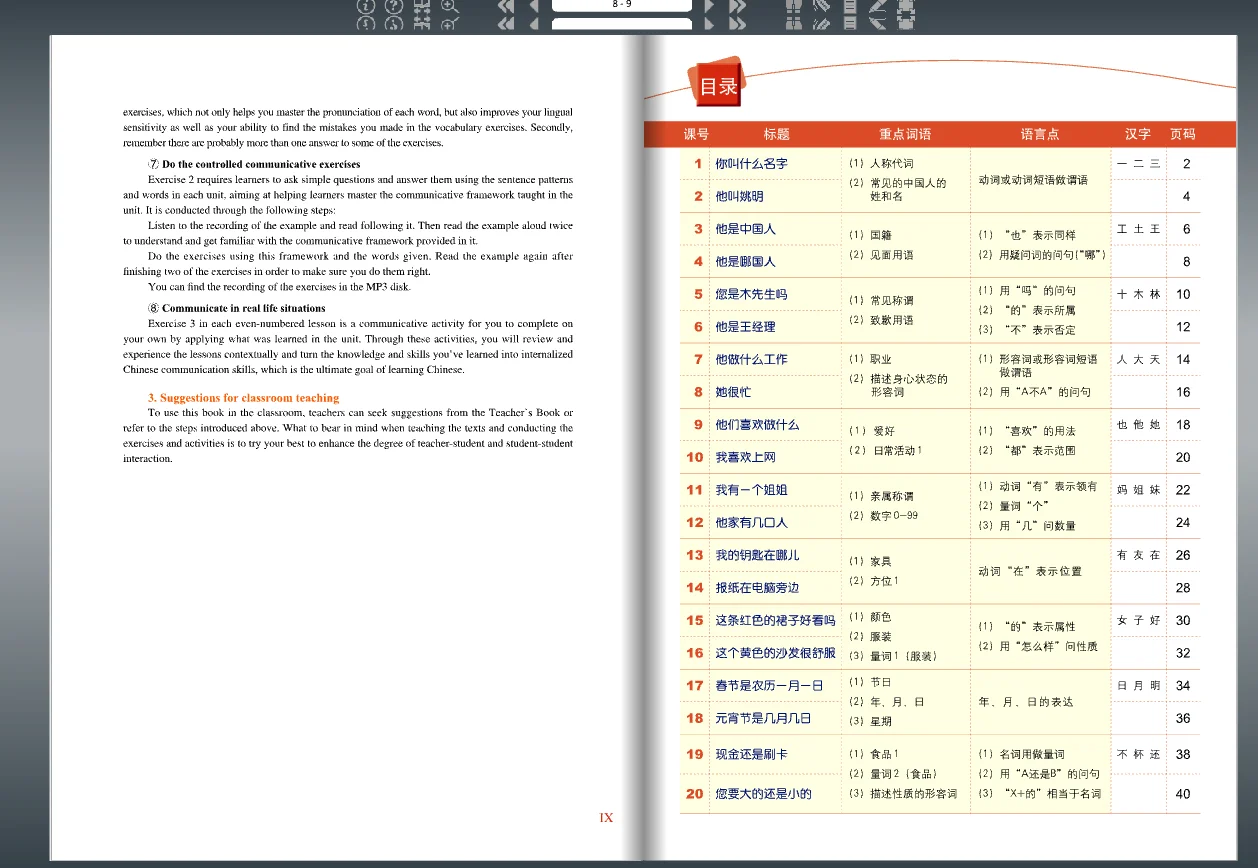Select lesson title 她很忙
This screenshot has height=868, width=1258.
[733, 392]
